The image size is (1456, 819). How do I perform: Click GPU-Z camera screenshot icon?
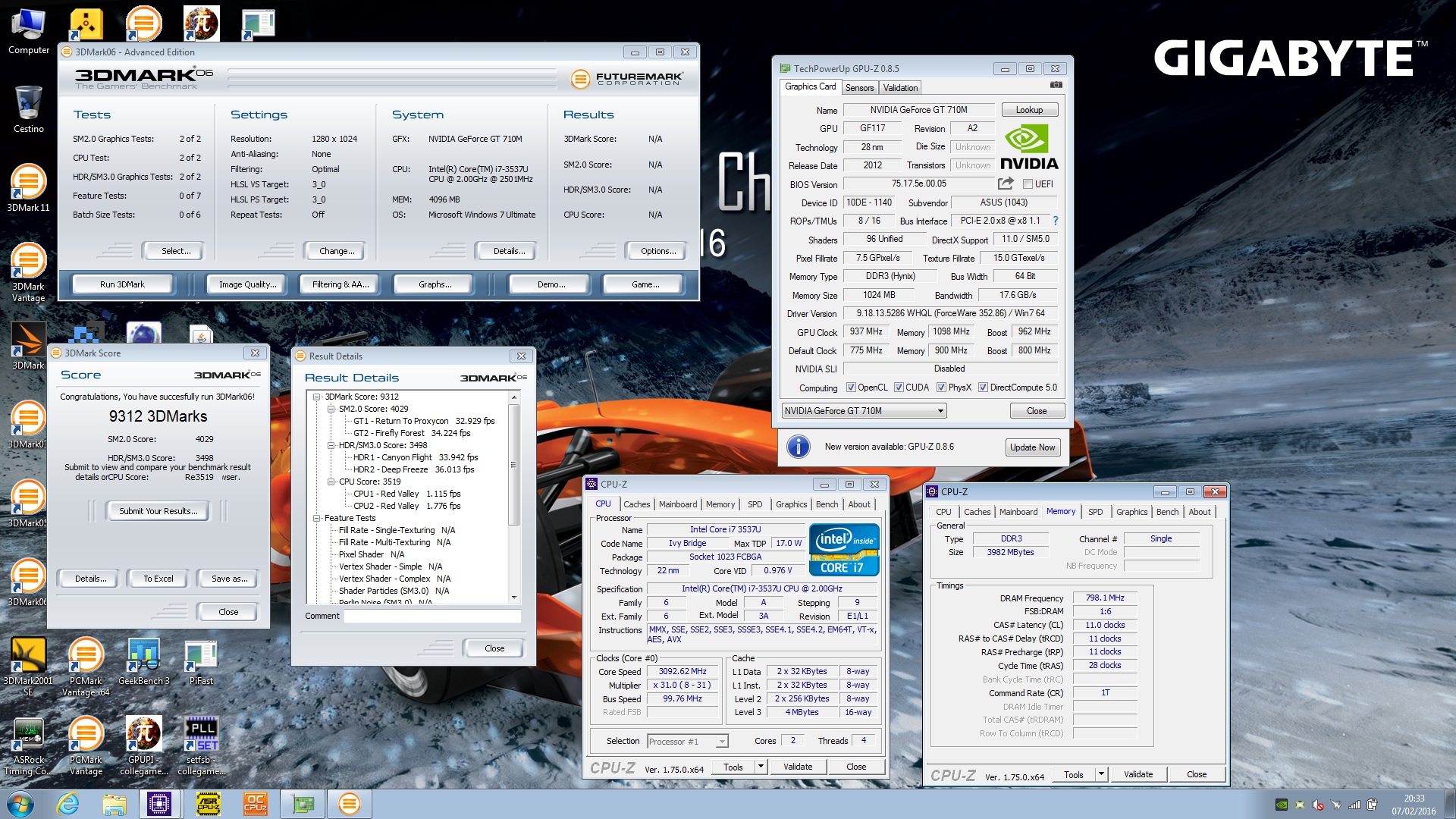(1056, 85)
